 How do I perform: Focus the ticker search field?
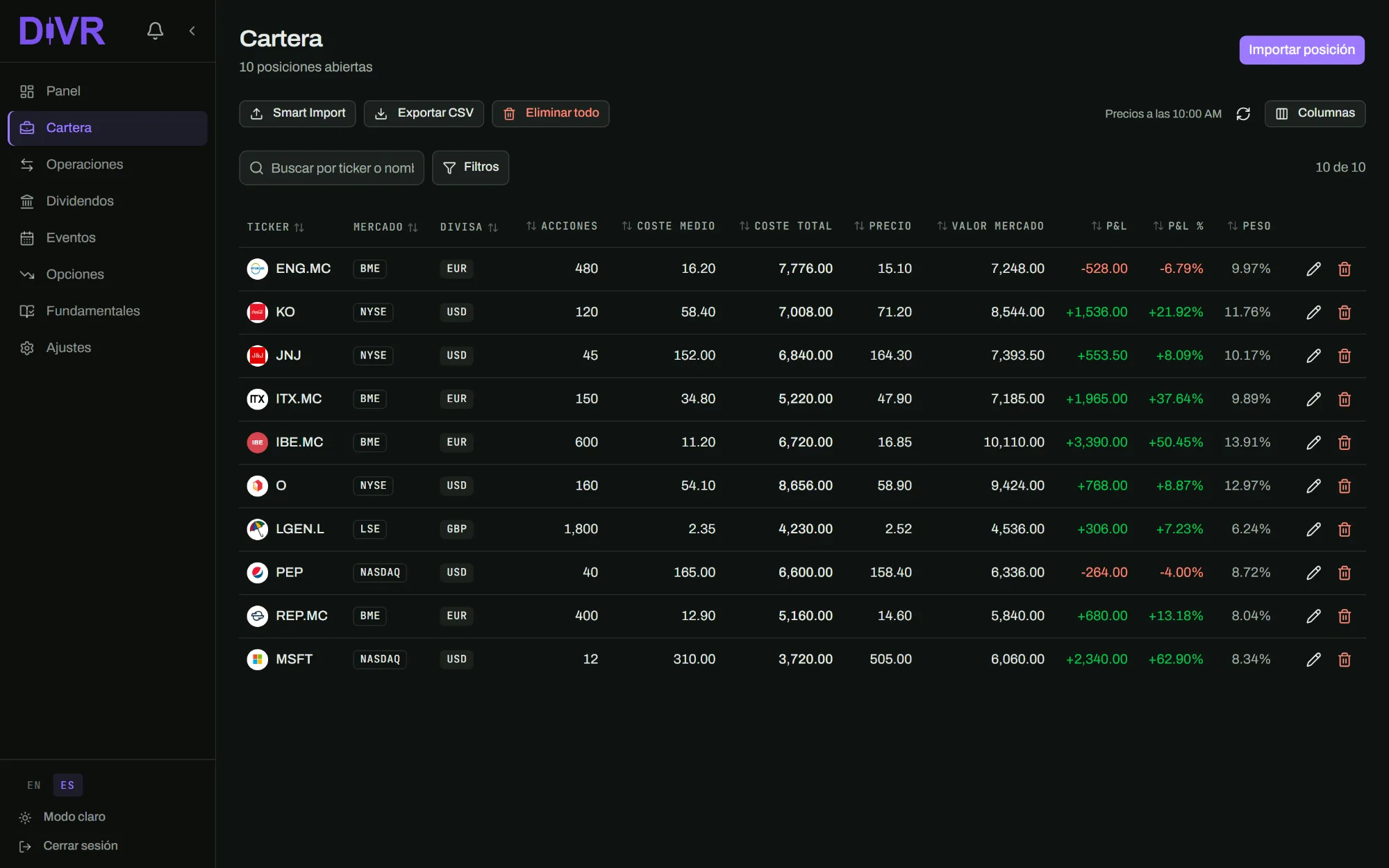tap(331, 168)
